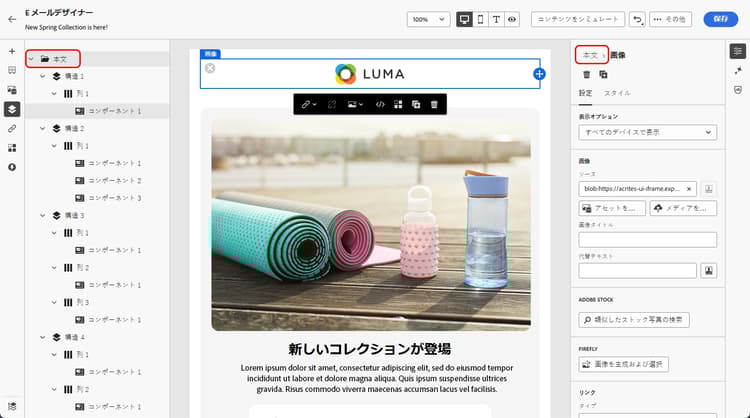
Task: Click the undo button
Action: click(637, 20)
